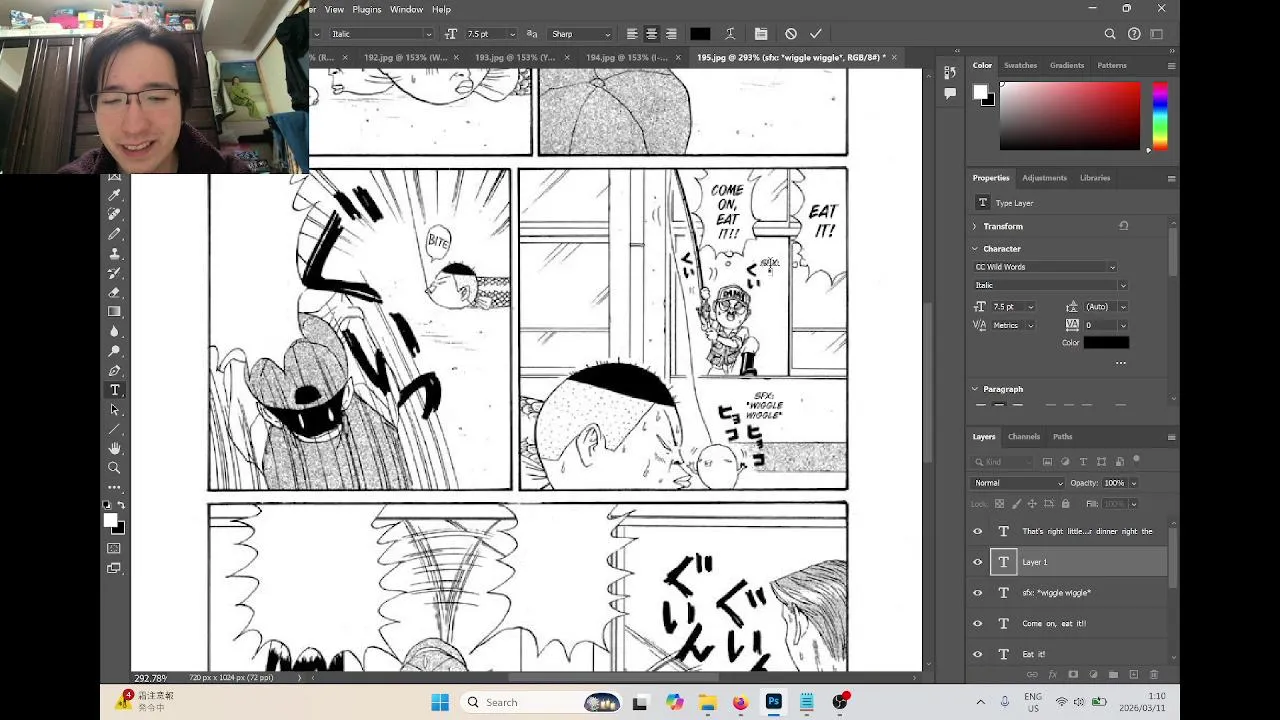Open blend mode Normal dropdown

click(x=1018, y=483)
